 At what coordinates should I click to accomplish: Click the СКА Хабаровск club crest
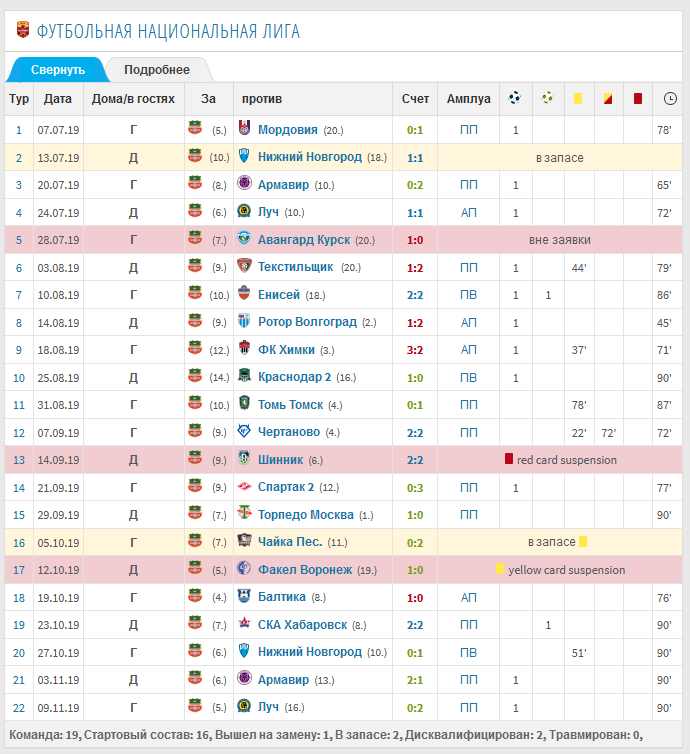click(x=244, y=623)
